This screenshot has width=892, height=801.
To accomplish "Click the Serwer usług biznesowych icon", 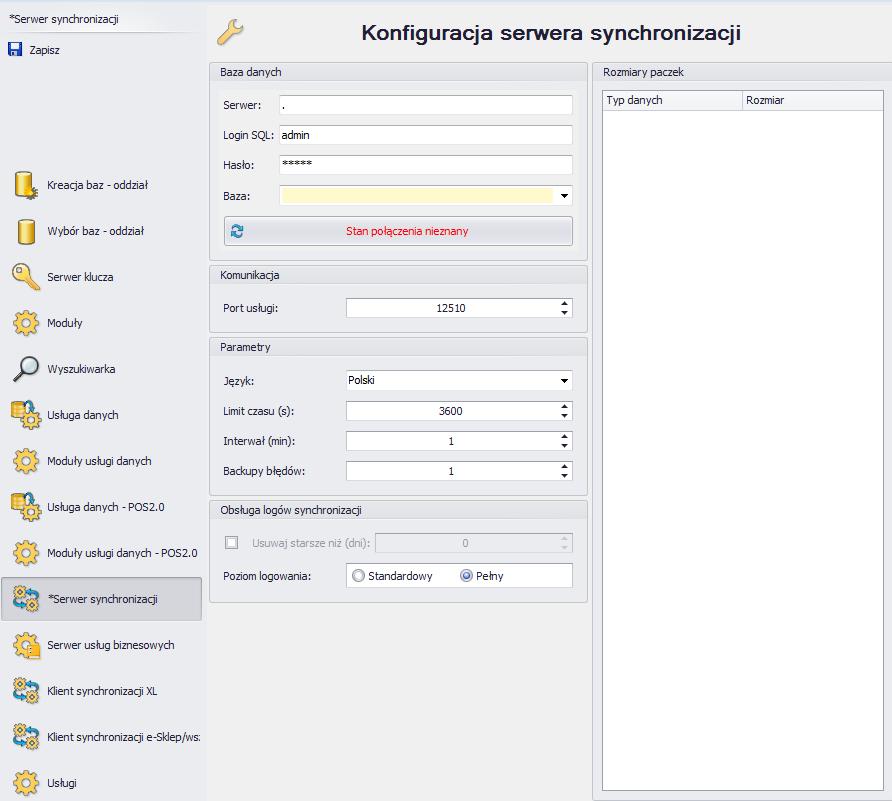I will (26, 645).
